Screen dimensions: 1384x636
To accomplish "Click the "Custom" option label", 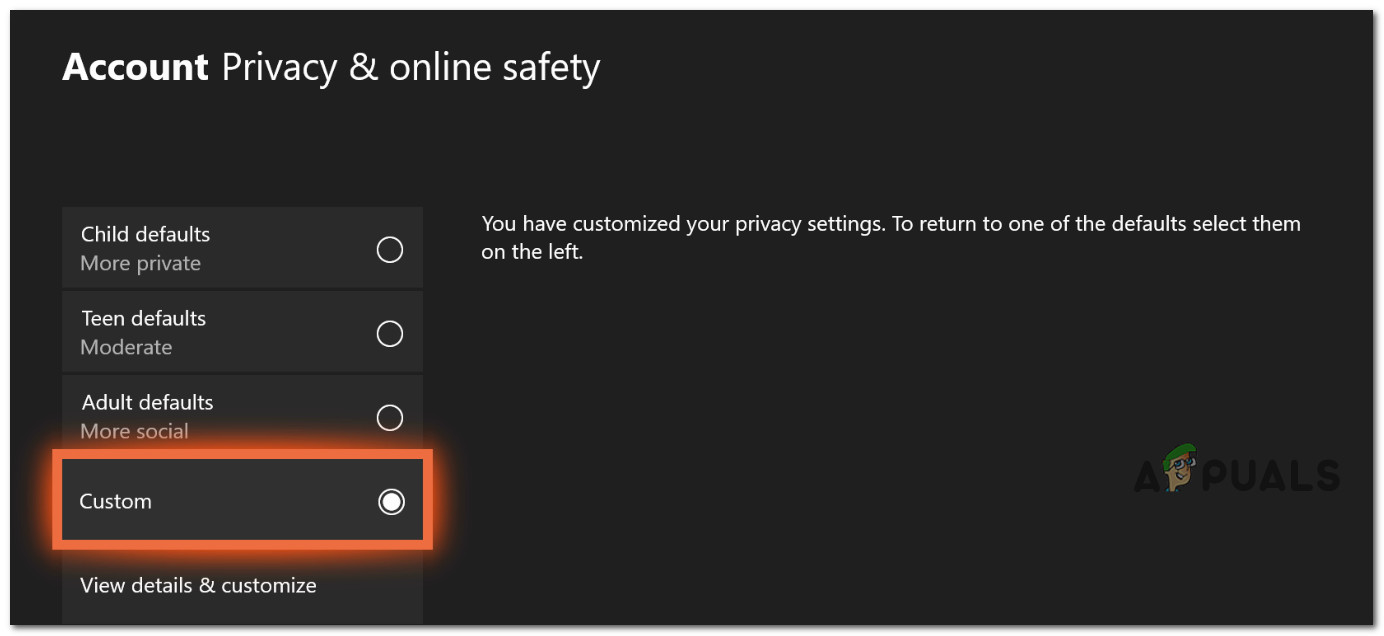I will (116, 501).
